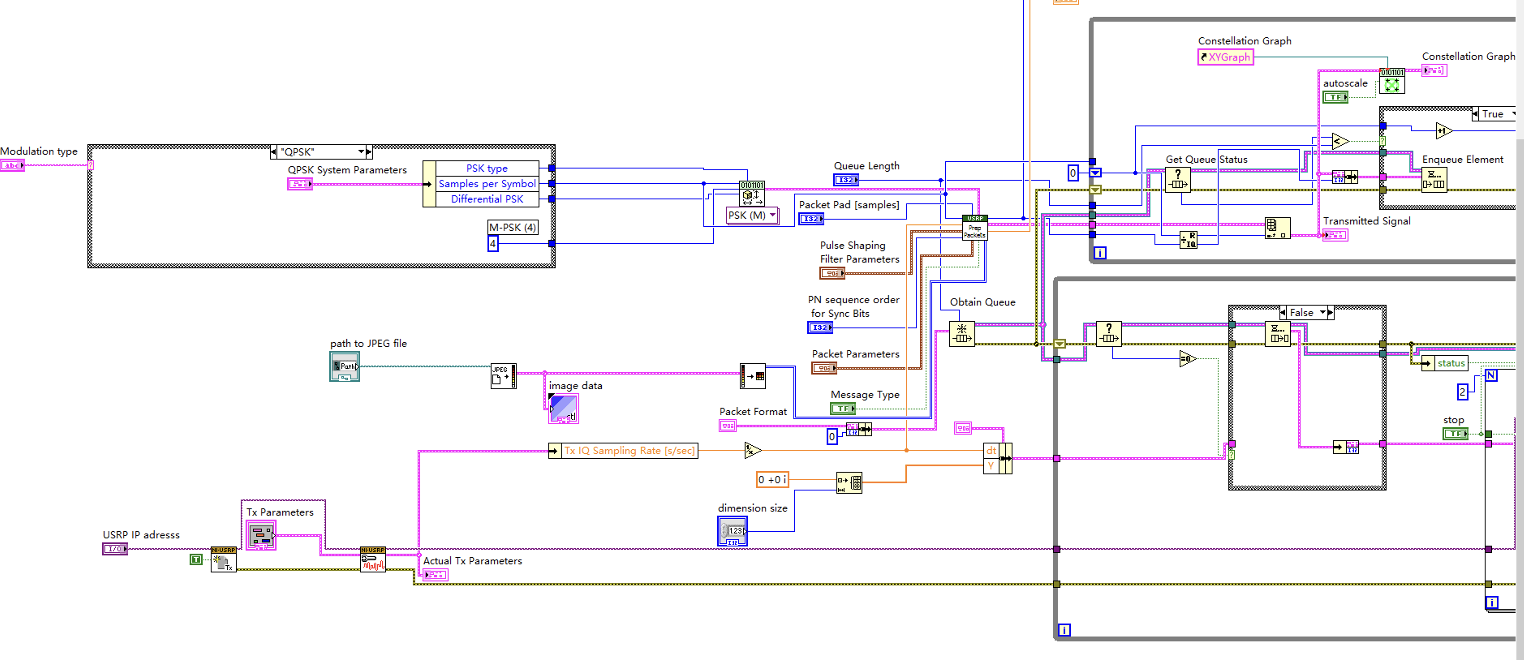Screen dimensions: 1524x660
Task: Click the NI-USRP Open Tx Session icon
Action: point(223,560)
